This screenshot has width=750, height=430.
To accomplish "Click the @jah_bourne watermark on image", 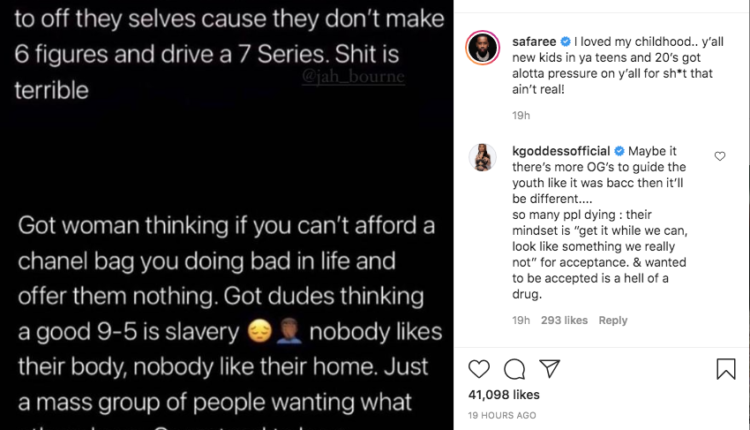I will pos(353,77).
